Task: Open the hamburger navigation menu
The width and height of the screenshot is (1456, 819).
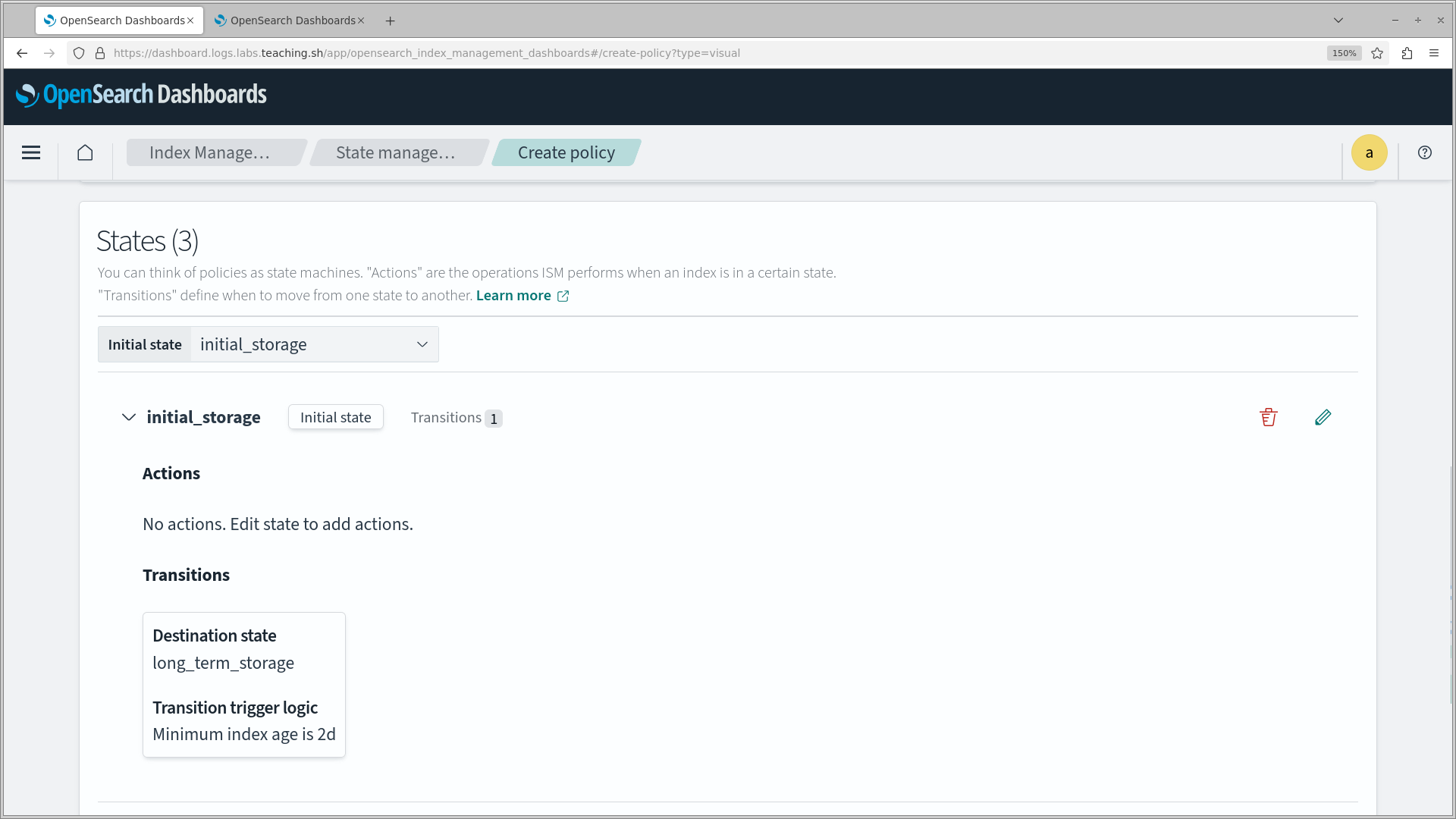Action: (31, 152)
